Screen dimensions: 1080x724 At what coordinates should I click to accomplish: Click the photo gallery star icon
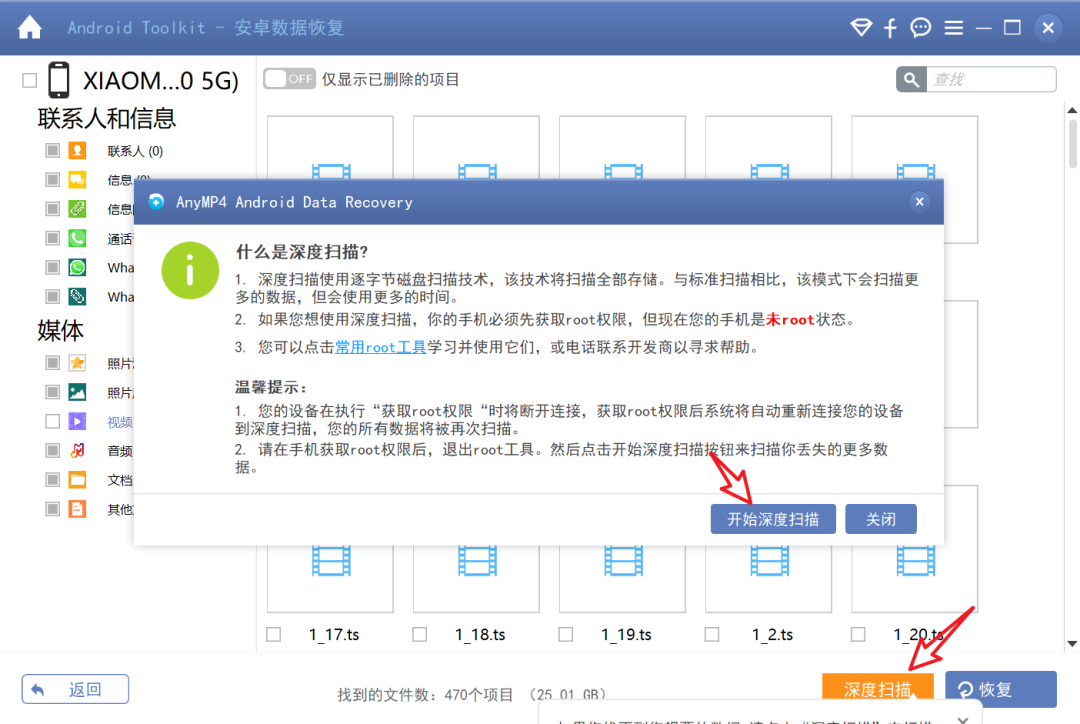click(77, 363)
